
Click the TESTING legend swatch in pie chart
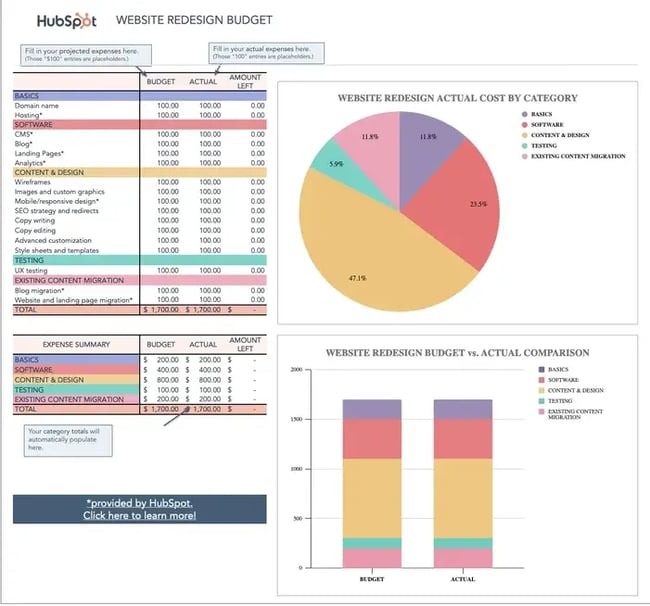pos(523,146)
